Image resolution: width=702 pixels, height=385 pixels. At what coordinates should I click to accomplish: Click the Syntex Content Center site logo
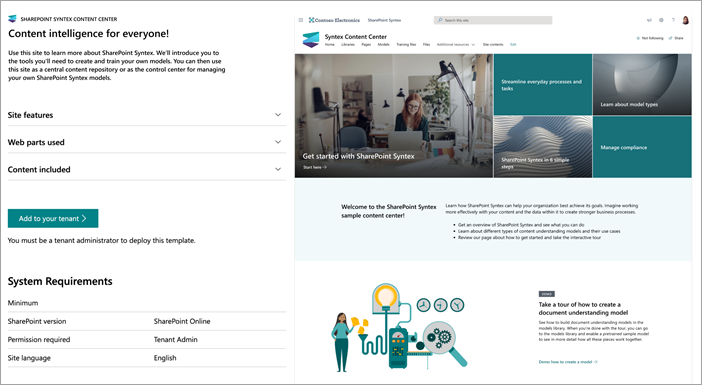(311, 40)
